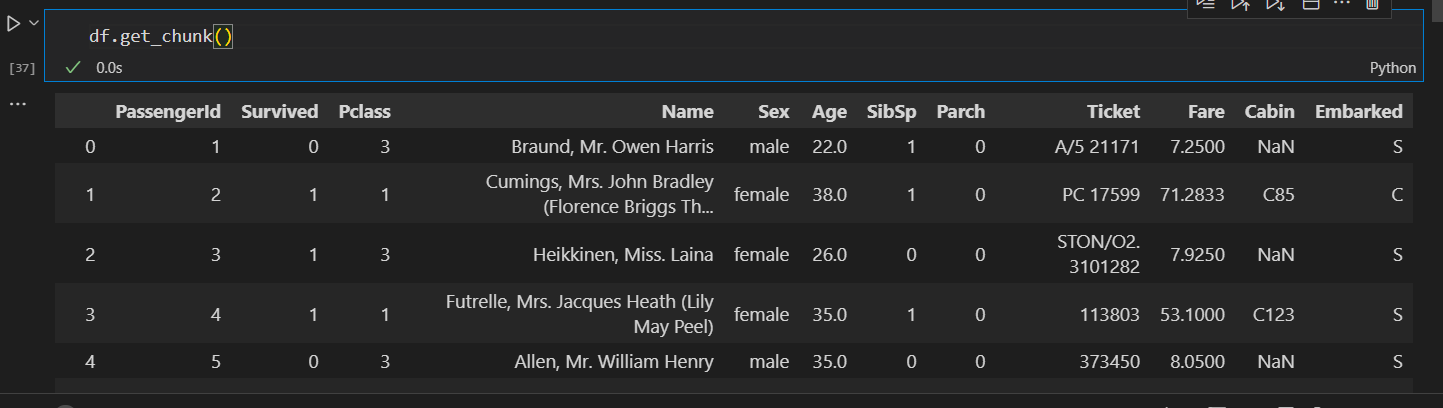This screenshot has height=408, width=1443.
Task: Delete the cell with trash icon
Action: click(x=1372, y=5)
